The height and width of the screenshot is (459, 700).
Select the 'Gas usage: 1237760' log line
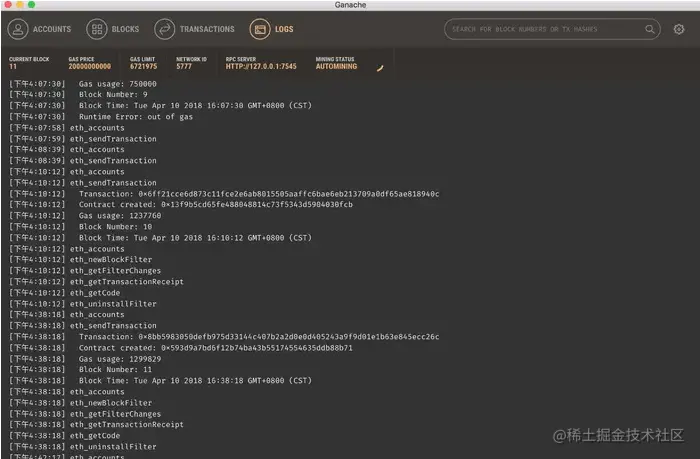(85, 216)
